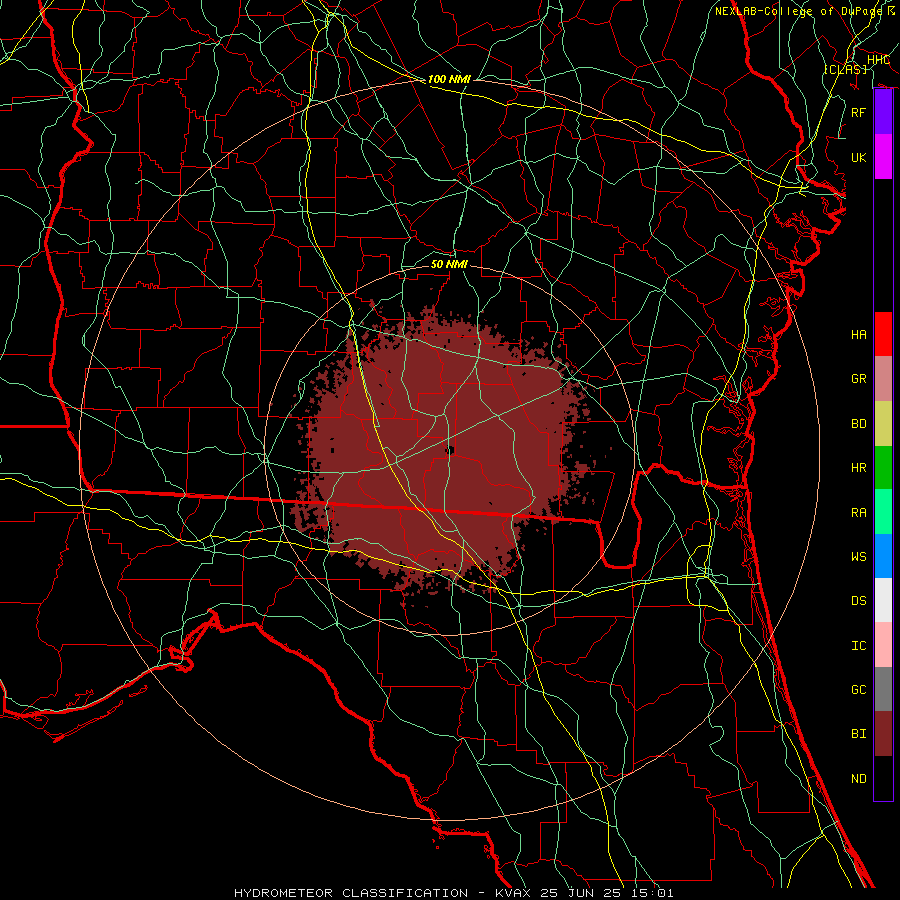The height and width of the screenshot is (900, 900).
Task: Click the BD legend label
Action: tap(859, 424)
